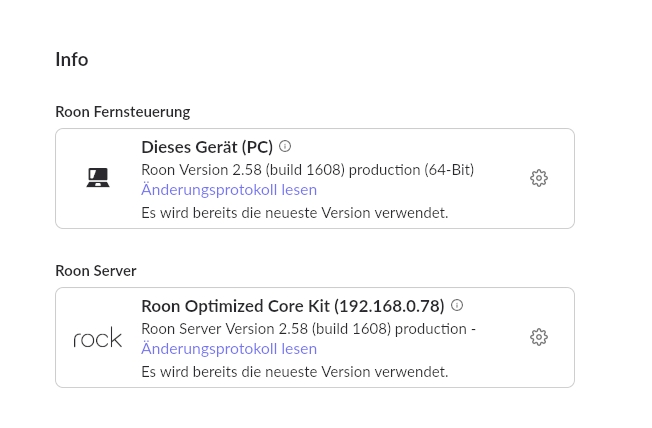This screenshot has height=428, width=652.
Task: Click the Roon Fernsteuerung section label
Action: pyautogui.click(x=122, y=112)
